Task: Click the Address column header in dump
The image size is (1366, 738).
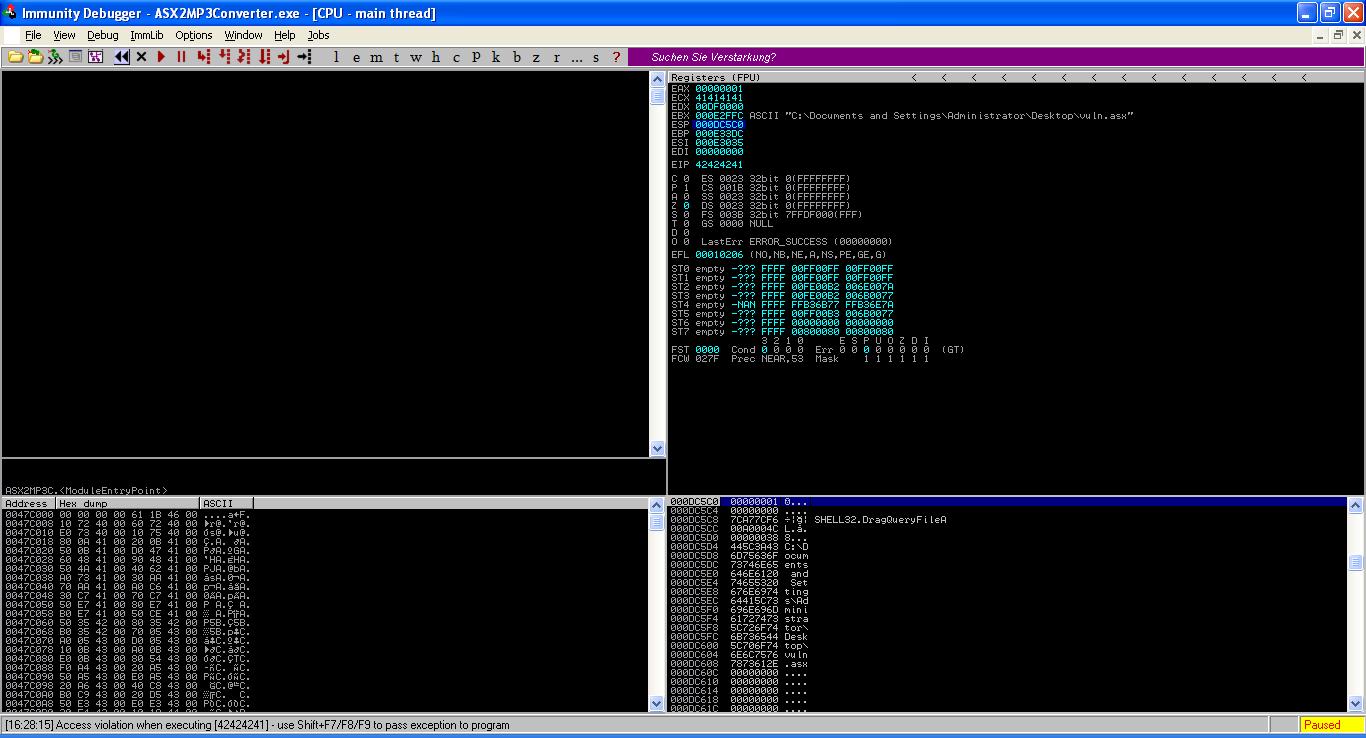Action: coord(28,503)
